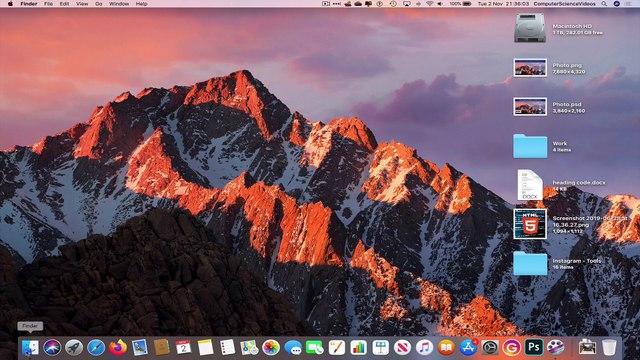The image size is (640, 360).
Task: Select the Photo.png thumbnail on desktop
Action: [530, 68]
